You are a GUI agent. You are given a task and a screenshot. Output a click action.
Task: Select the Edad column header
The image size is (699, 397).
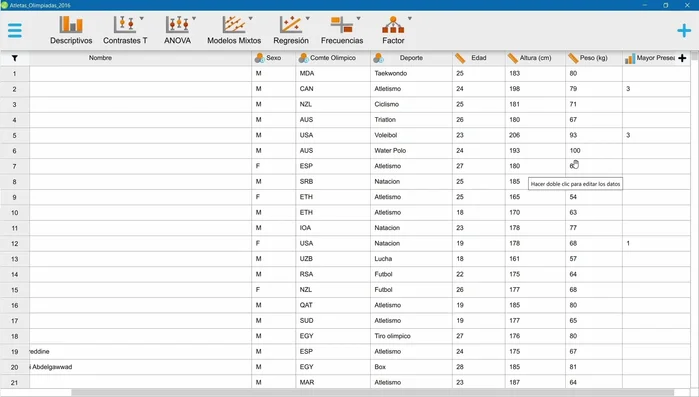(x=479, y=58)
